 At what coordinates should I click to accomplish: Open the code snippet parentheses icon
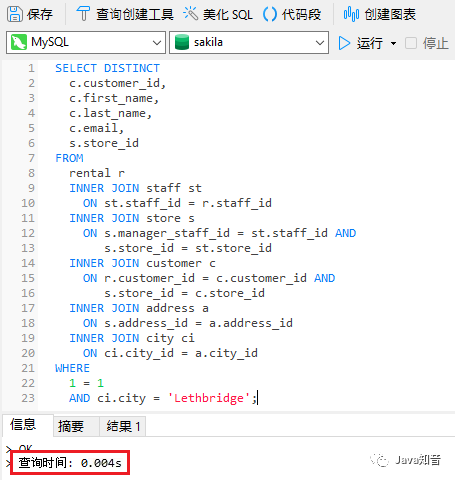[270, 14]
